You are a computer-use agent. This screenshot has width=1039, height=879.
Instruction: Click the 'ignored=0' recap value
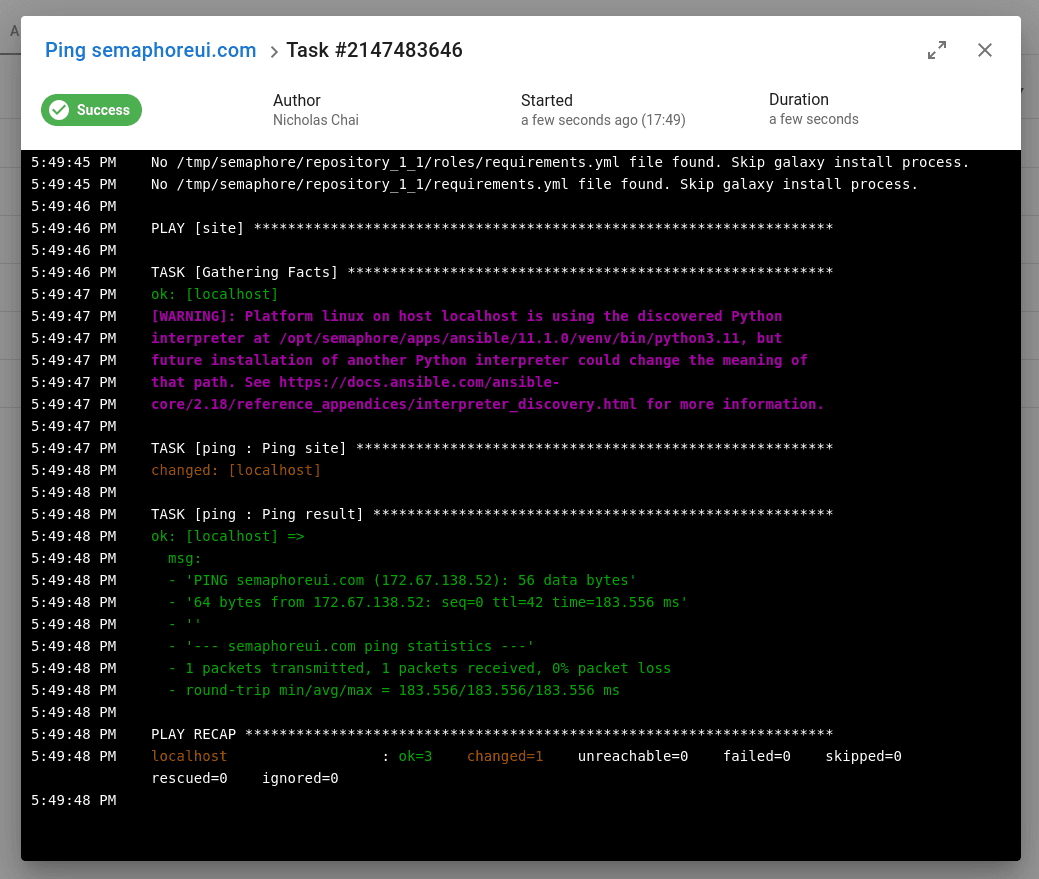click(x=300, y=778)
